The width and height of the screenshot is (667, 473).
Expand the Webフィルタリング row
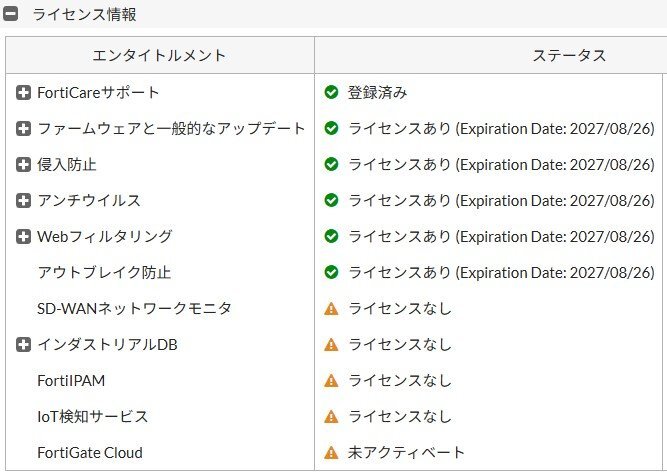pos(24,237)
